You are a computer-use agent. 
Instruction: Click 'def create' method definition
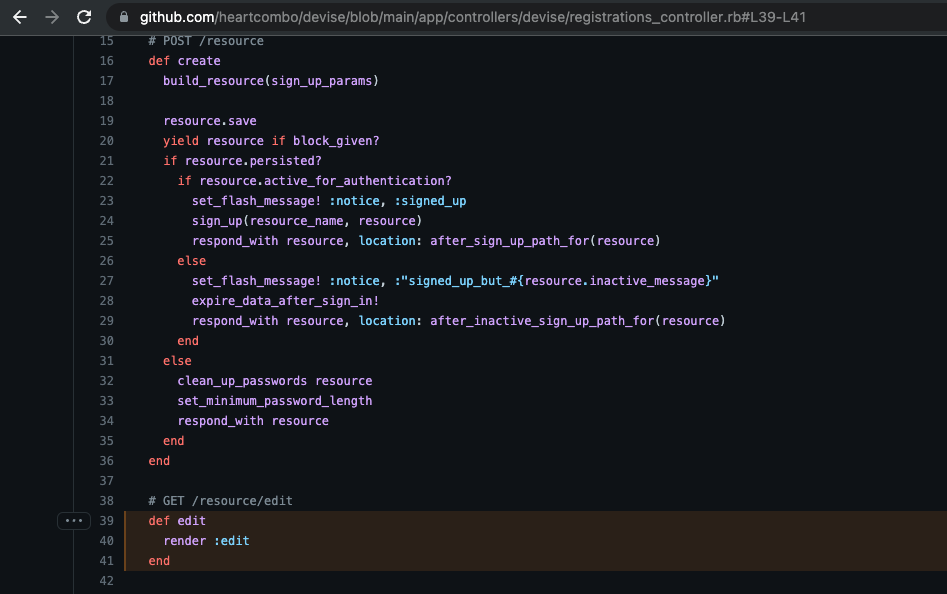coord(184,61)
